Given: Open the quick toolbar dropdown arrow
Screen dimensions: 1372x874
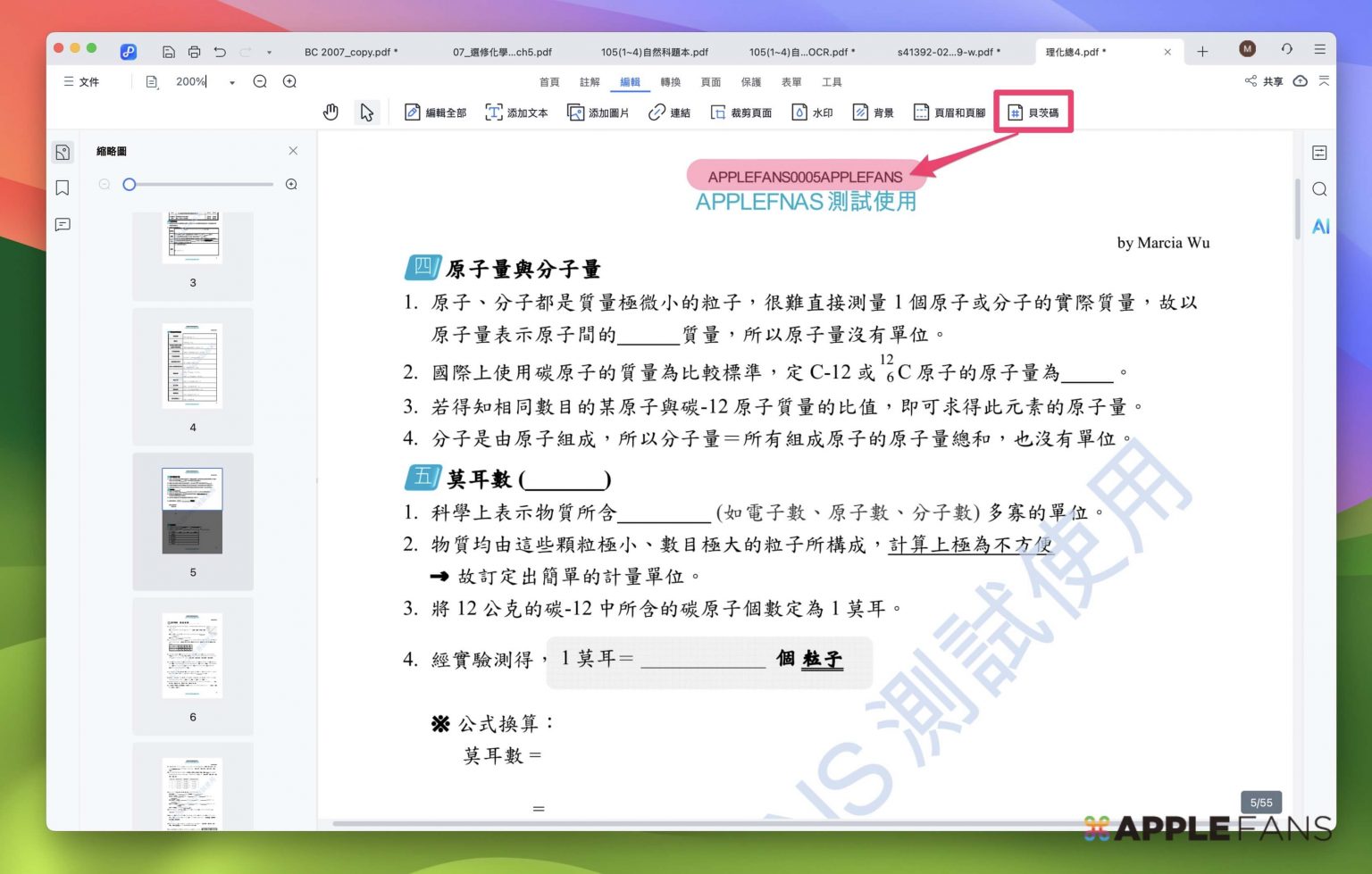Looking at the screenshot, I should click(x=269, y=53).
